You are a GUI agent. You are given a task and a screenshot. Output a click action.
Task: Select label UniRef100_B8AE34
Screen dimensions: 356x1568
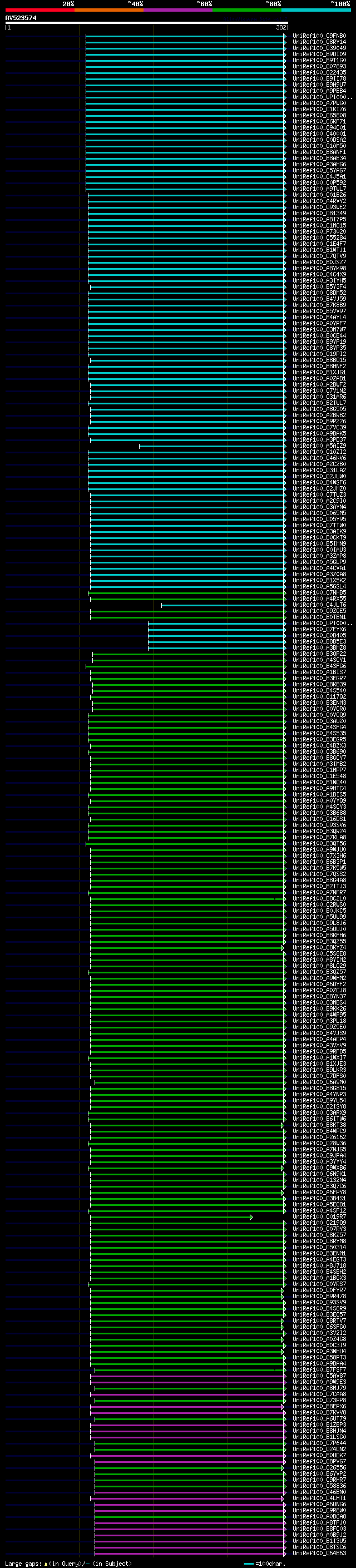tap(319, 159)
